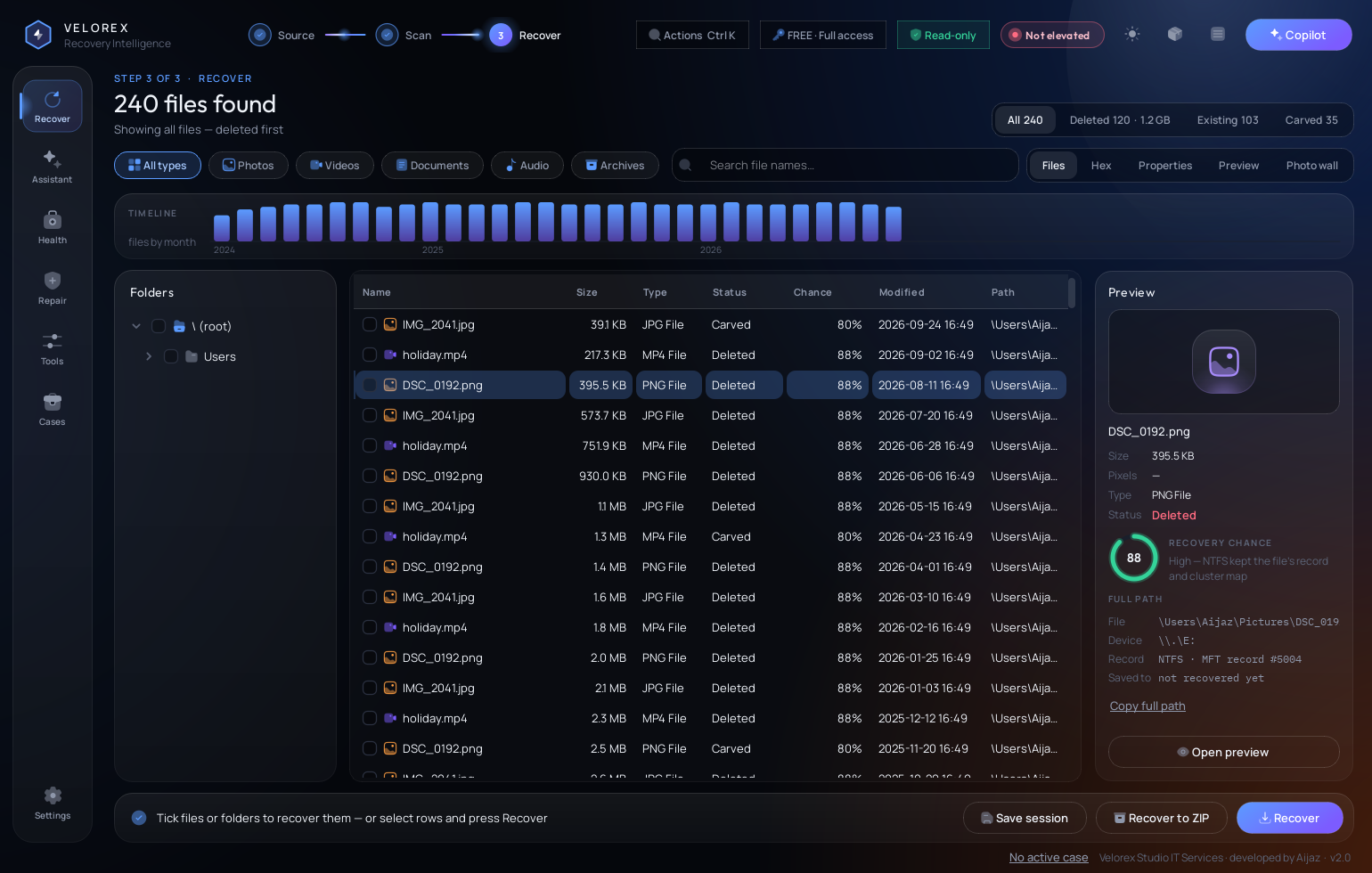
Task: Filter files by Videos
Action: [335, 165]
